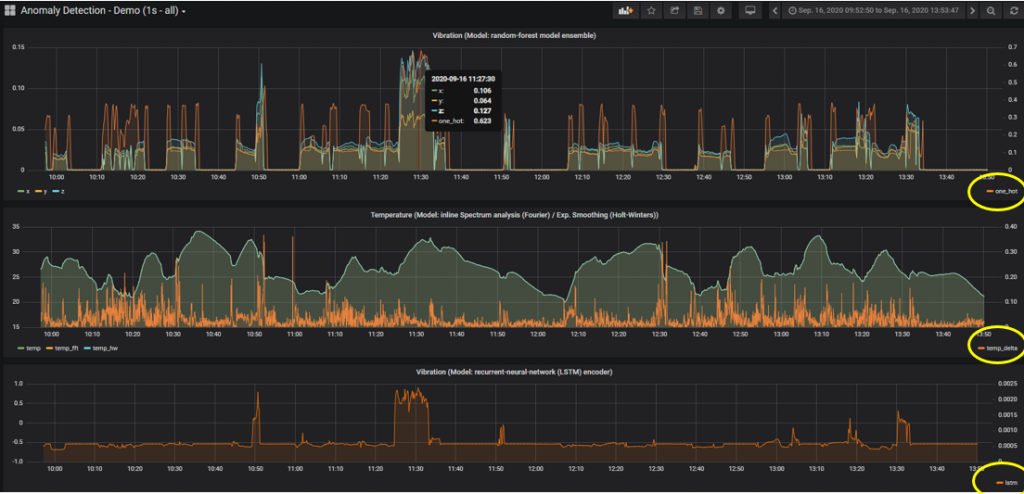Shift time range backward with left arrow
The image size is (1024, 494).
pyautogui.click(x=775, y=10)
